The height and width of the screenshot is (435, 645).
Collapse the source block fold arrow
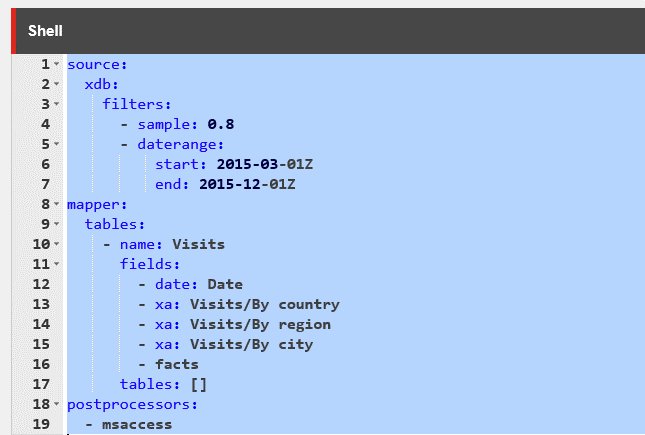57,64
